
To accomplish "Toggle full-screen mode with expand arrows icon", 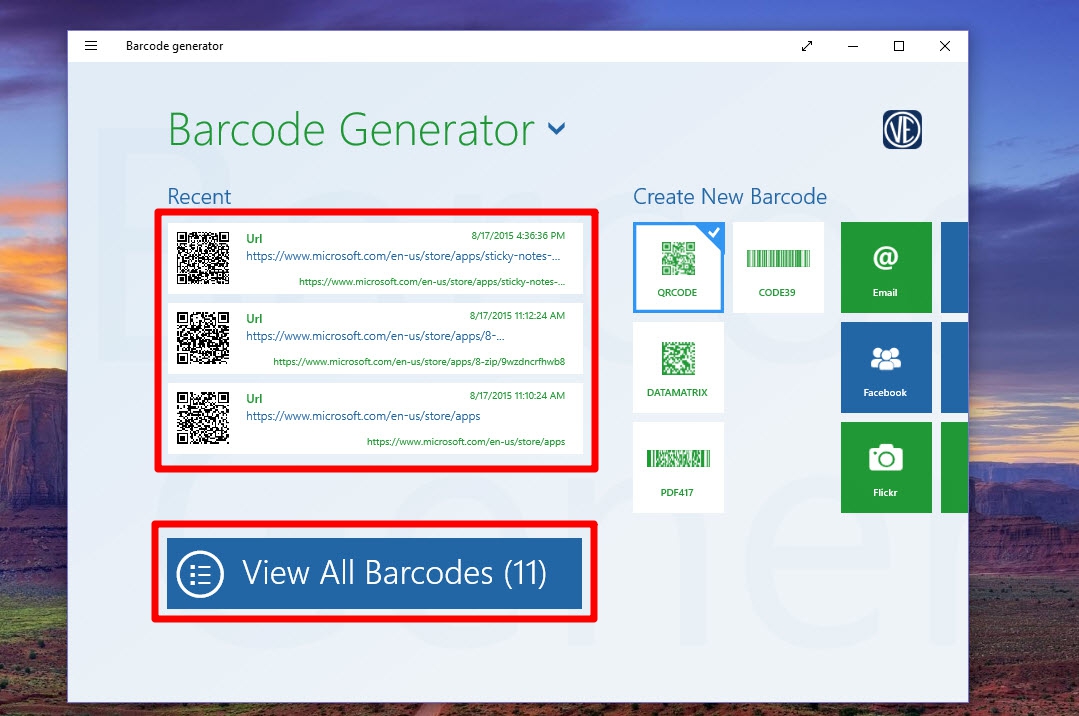I will coord(807,46).
